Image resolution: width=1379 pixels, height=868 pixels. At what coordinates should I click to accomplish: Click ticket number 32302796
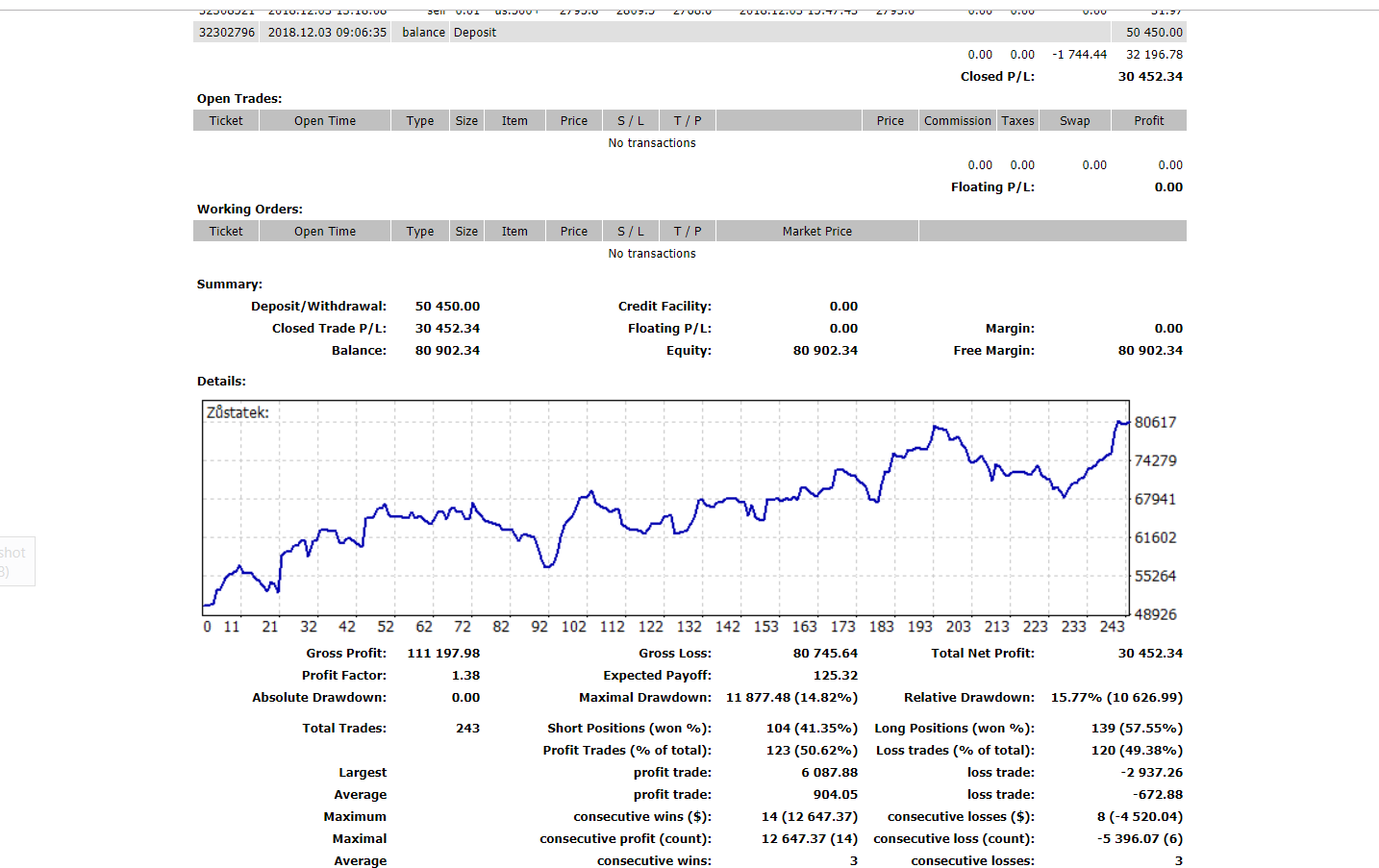click(227, 32)
